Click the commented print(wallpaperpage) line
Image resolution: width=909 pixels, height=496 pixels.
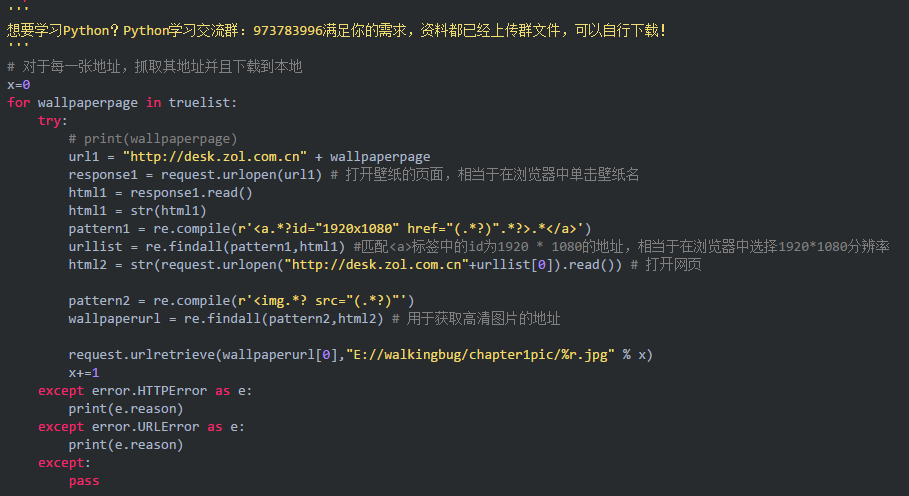tap(153, 138)
